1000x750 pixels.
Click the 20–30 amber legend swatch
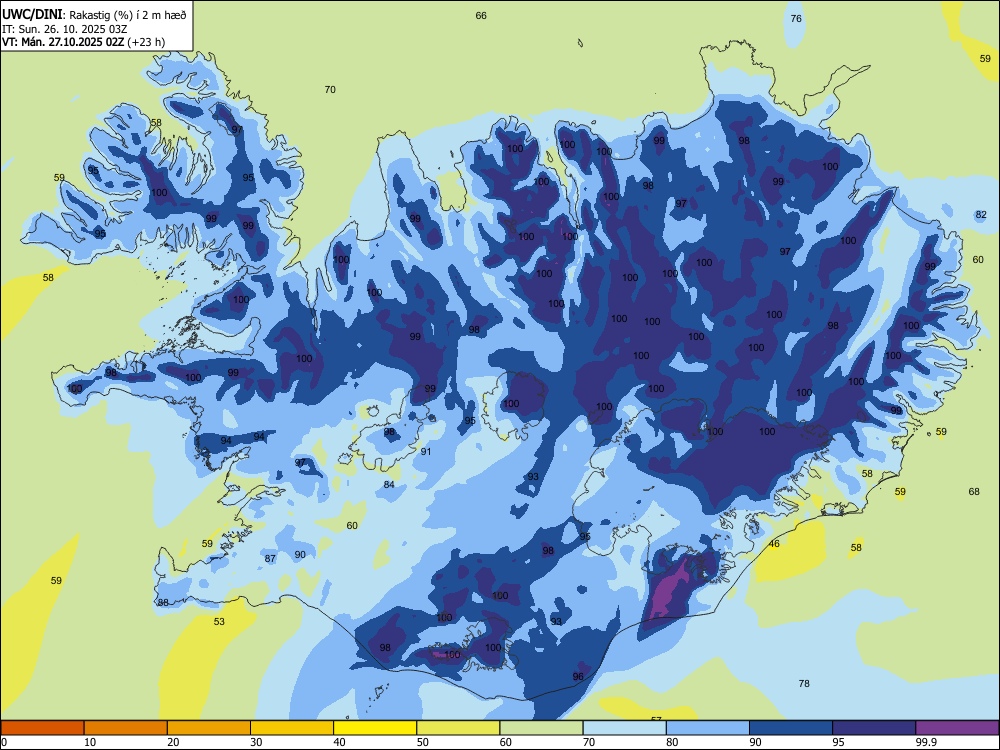tap(209, 728)
